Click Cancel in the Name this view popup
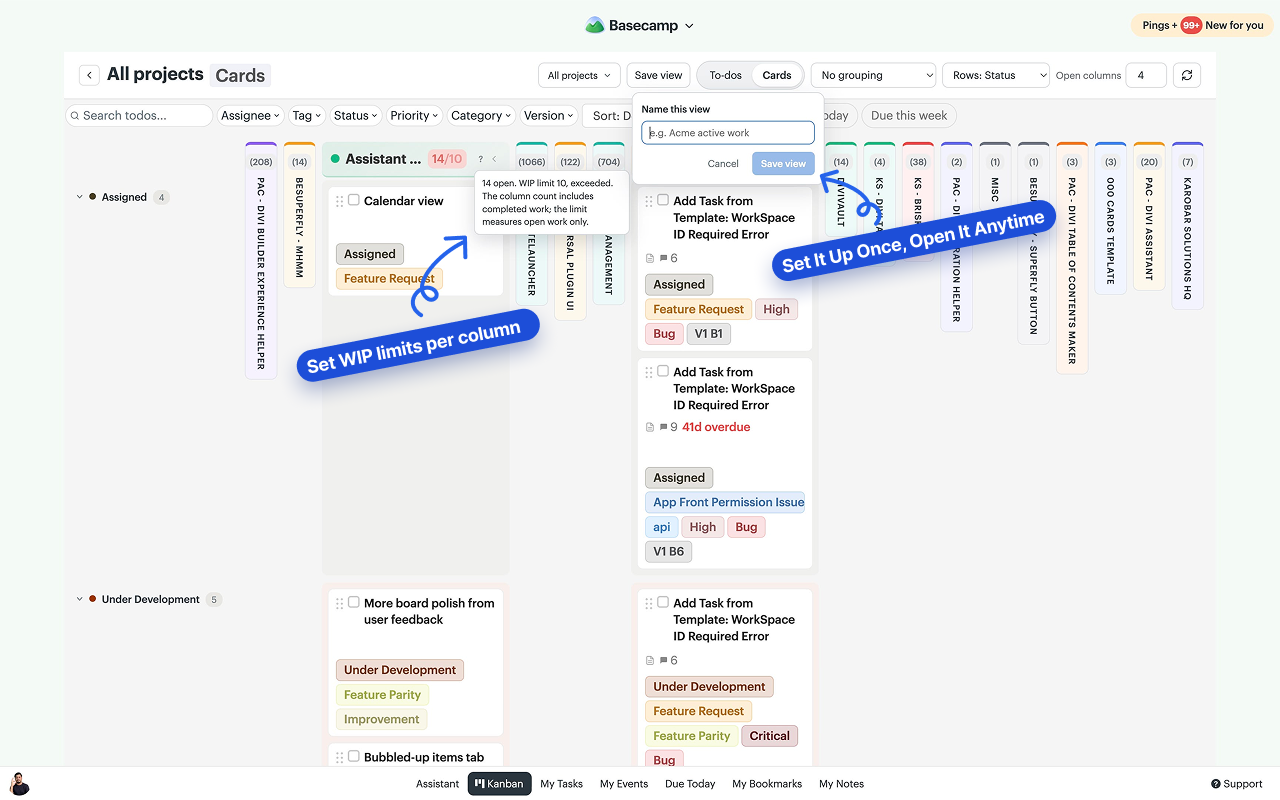The width and height of the screenshot is (1280, 800). pos(723,164)
